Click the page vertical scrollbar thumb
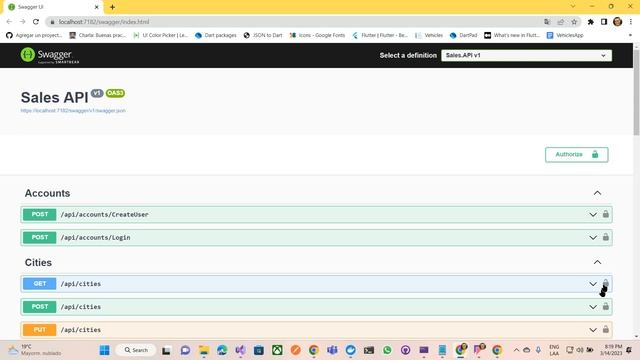The image size is (640, 360). (636, 92)
